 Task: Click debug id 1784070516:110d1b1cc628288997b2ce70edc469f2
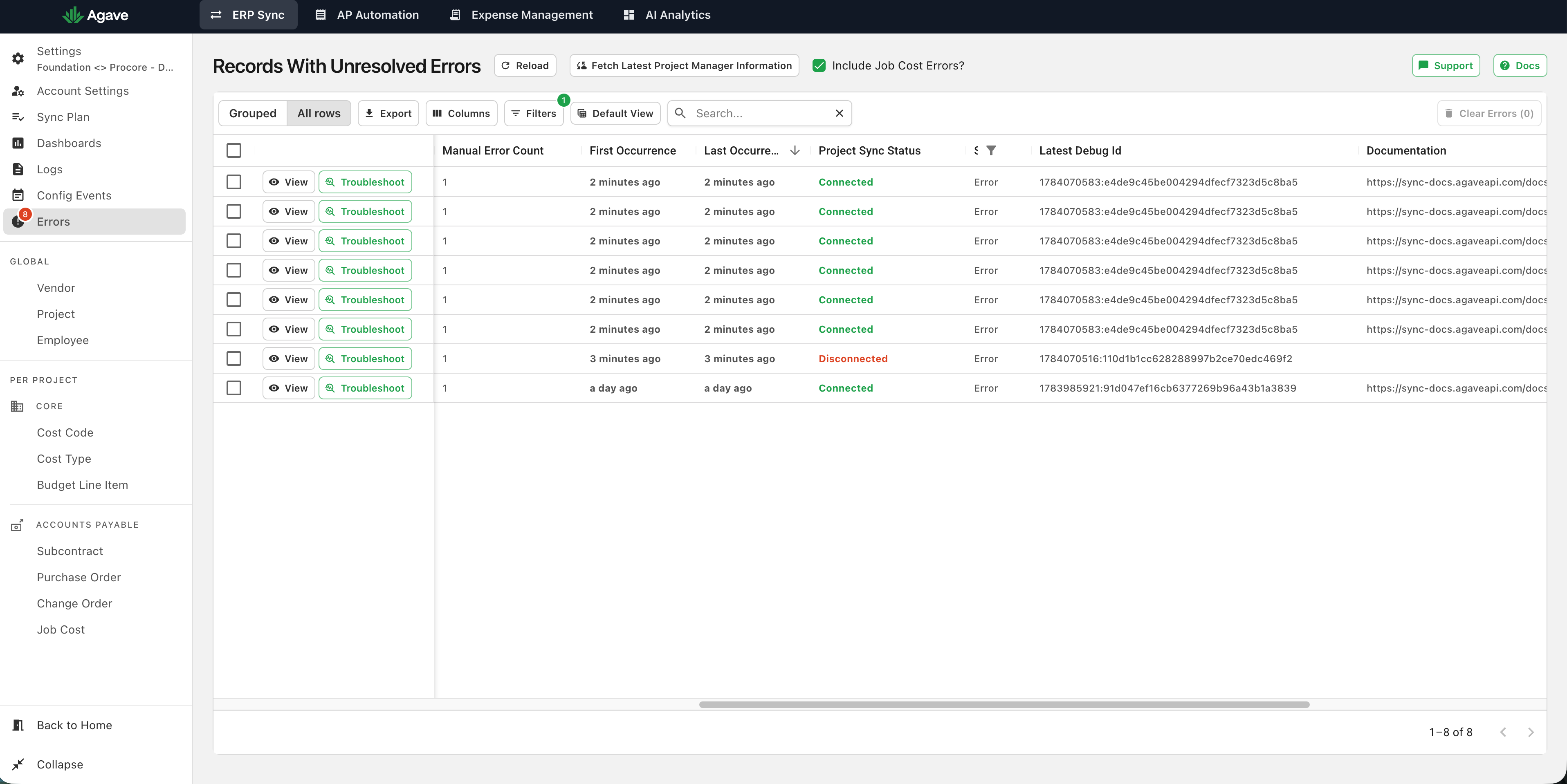pyautogui.click(x=1165, y=358)
